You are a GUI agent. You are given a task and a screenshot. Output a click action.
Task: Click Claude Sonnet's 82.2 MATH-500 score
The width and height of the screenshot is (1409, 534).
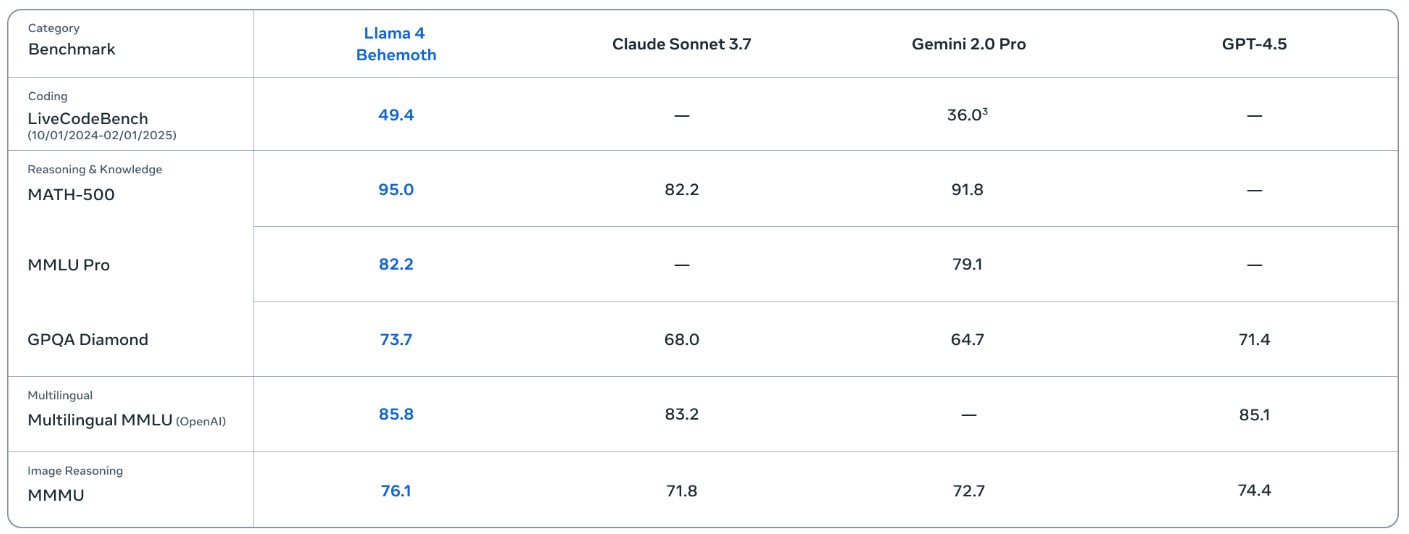click(681, 189)
